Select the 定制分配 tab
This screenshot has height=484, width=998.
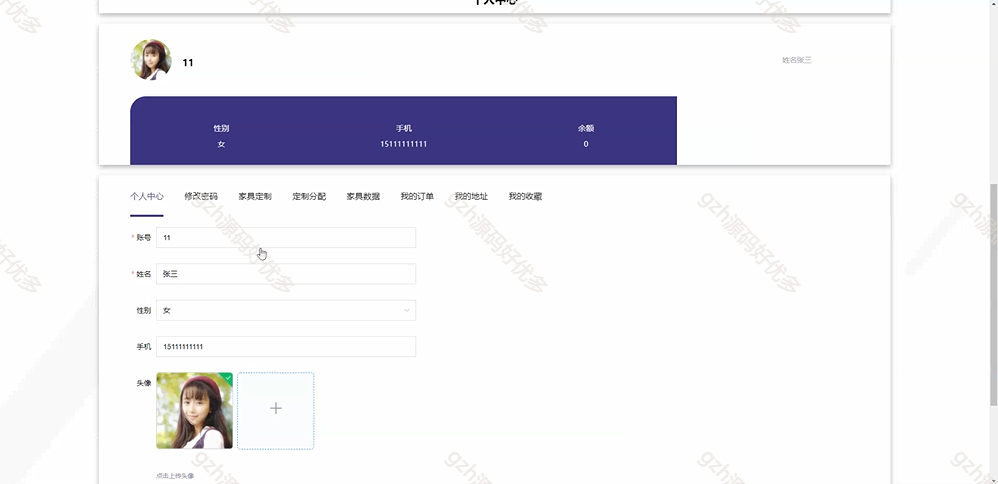309,196
